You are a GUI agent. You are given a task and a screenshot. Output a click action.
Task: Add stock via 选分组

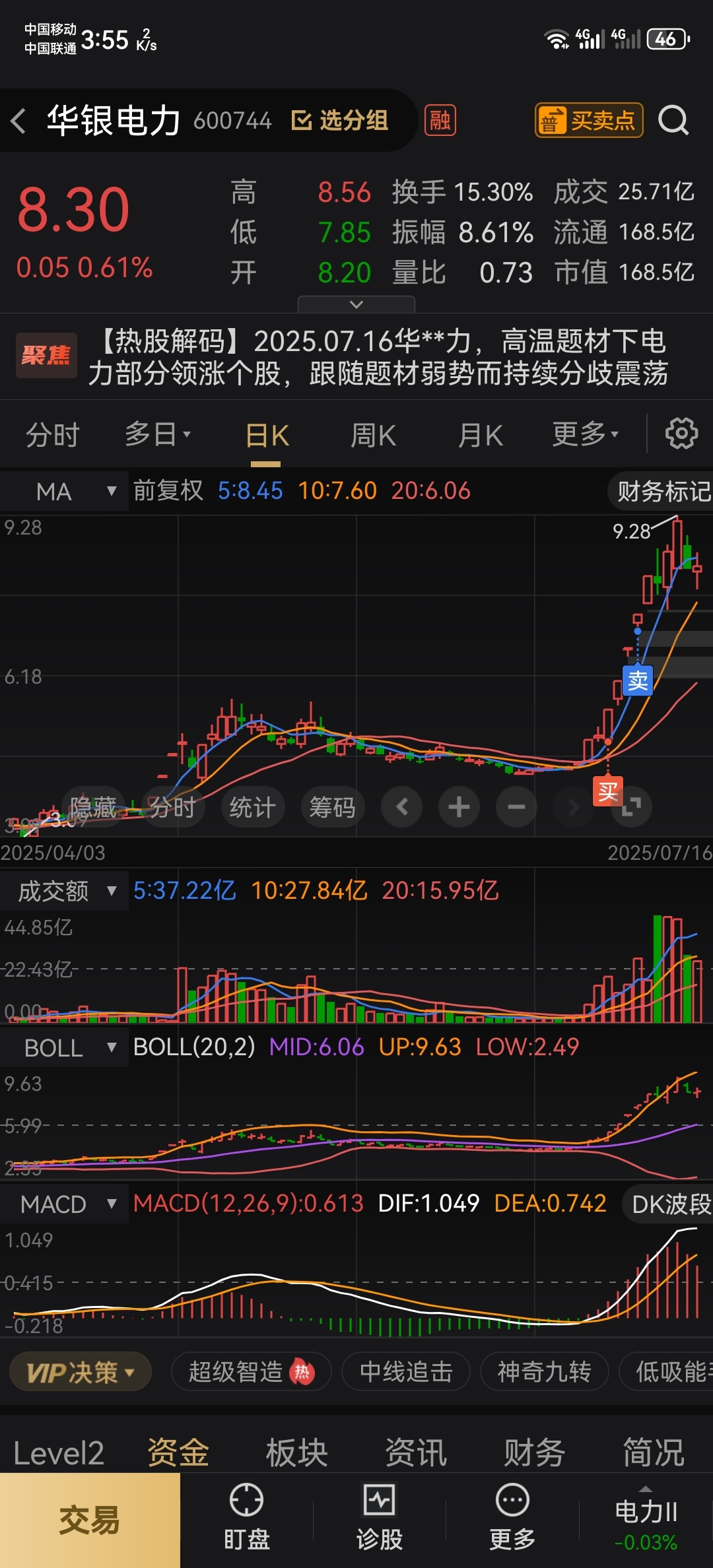coord(340,120)
